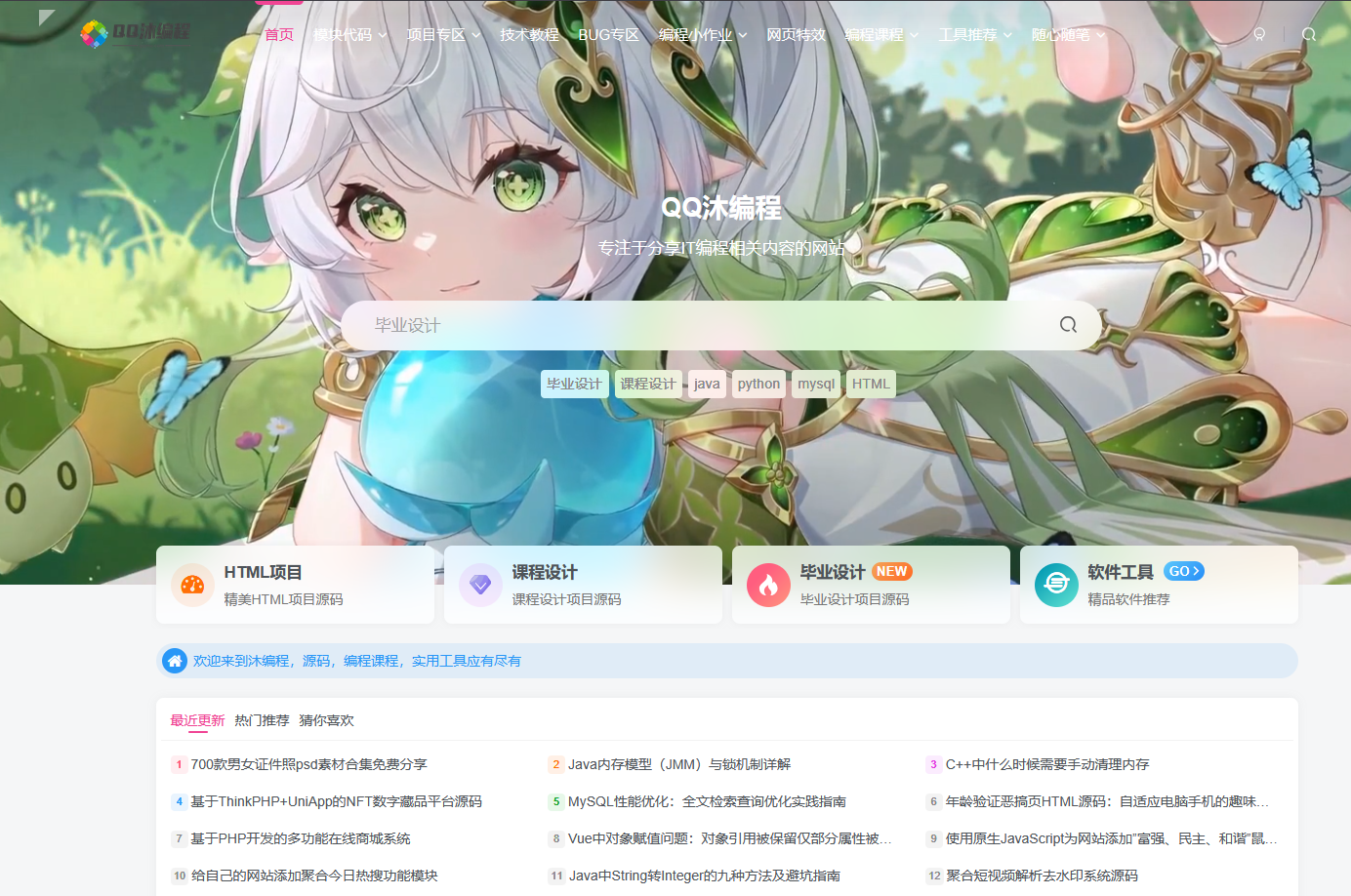
Task: Click the 欢迎来到沐编程 welcome notice text
Action: [356, 661]
